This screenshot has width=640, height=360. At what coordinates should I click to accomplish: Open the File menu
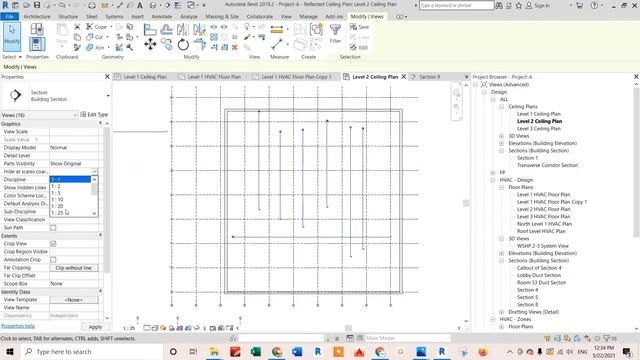[x=9, y=17]
